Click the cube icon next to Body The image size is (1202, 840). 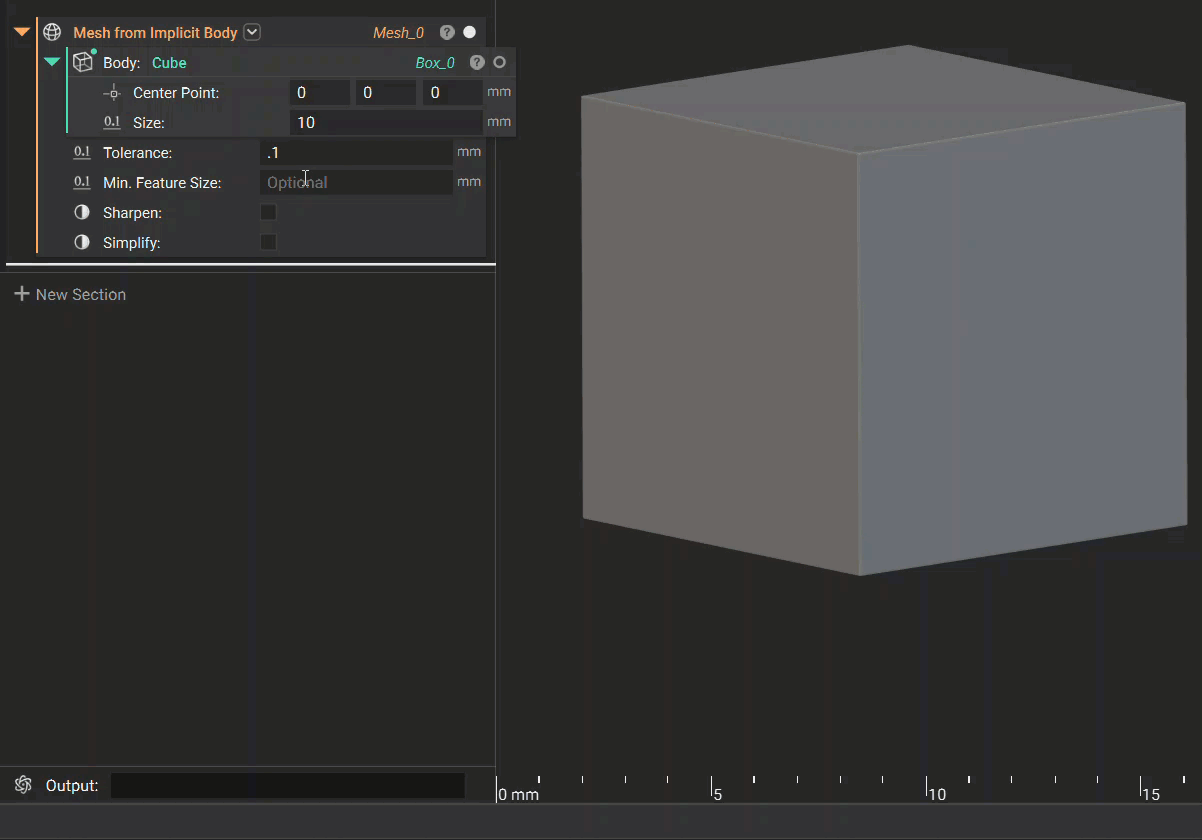[x=83, y=62]
